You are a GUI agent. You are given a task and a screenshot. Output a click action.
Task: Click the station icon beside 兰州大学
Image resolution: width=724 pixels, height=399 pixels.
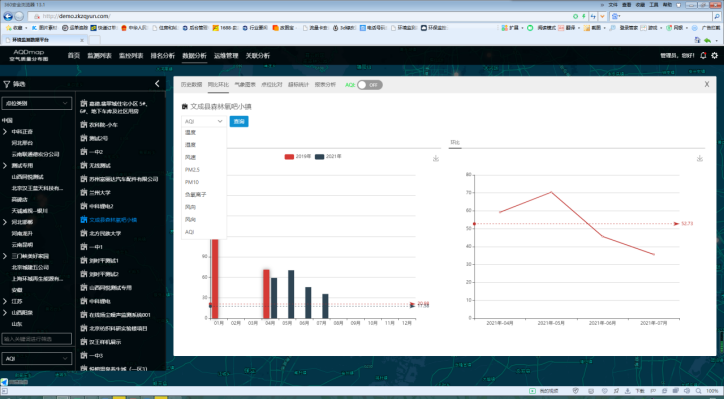click(x=84, y=193)
